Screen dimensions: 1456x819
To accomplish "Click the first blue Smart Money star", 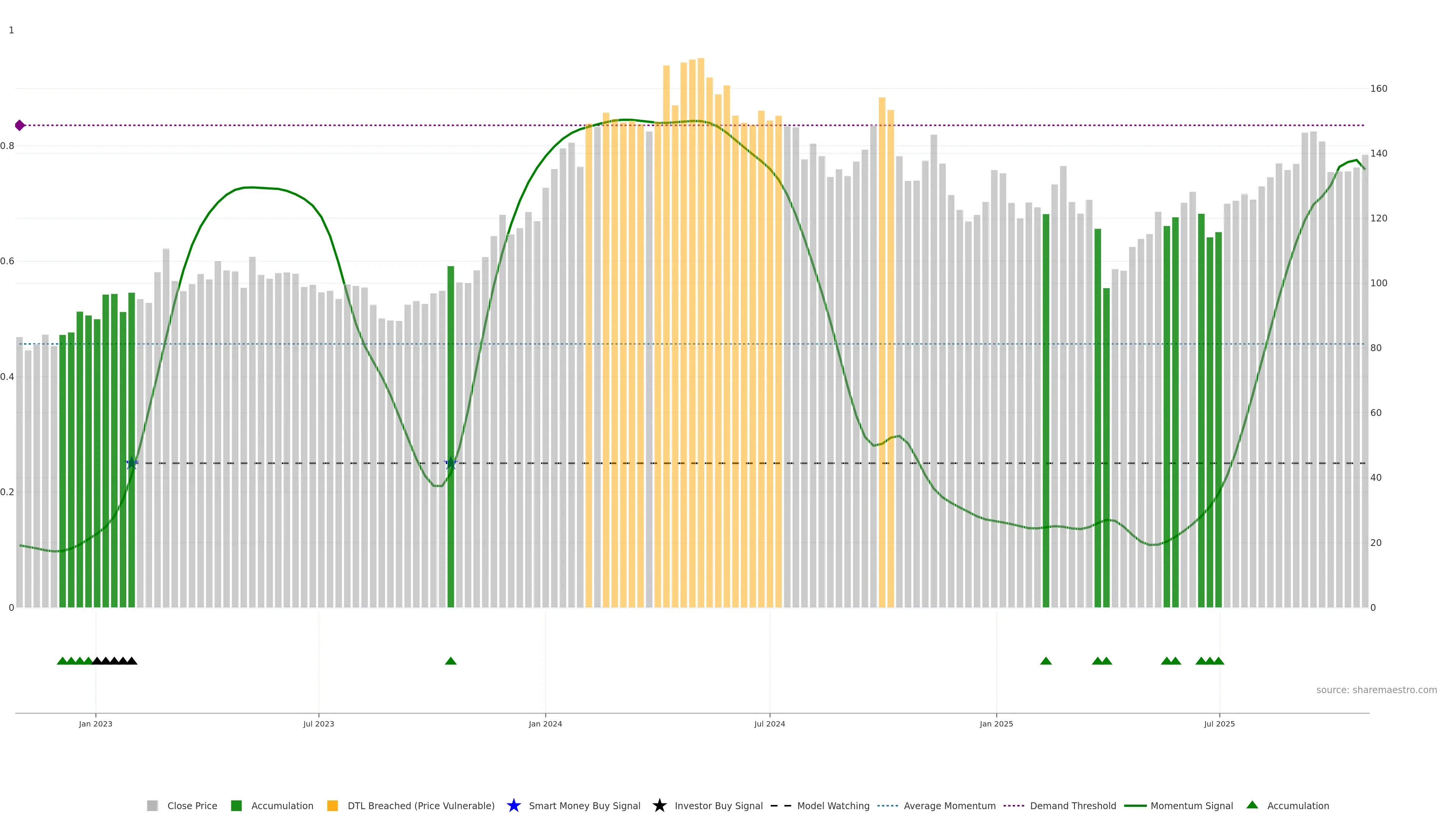I will 132,463.
